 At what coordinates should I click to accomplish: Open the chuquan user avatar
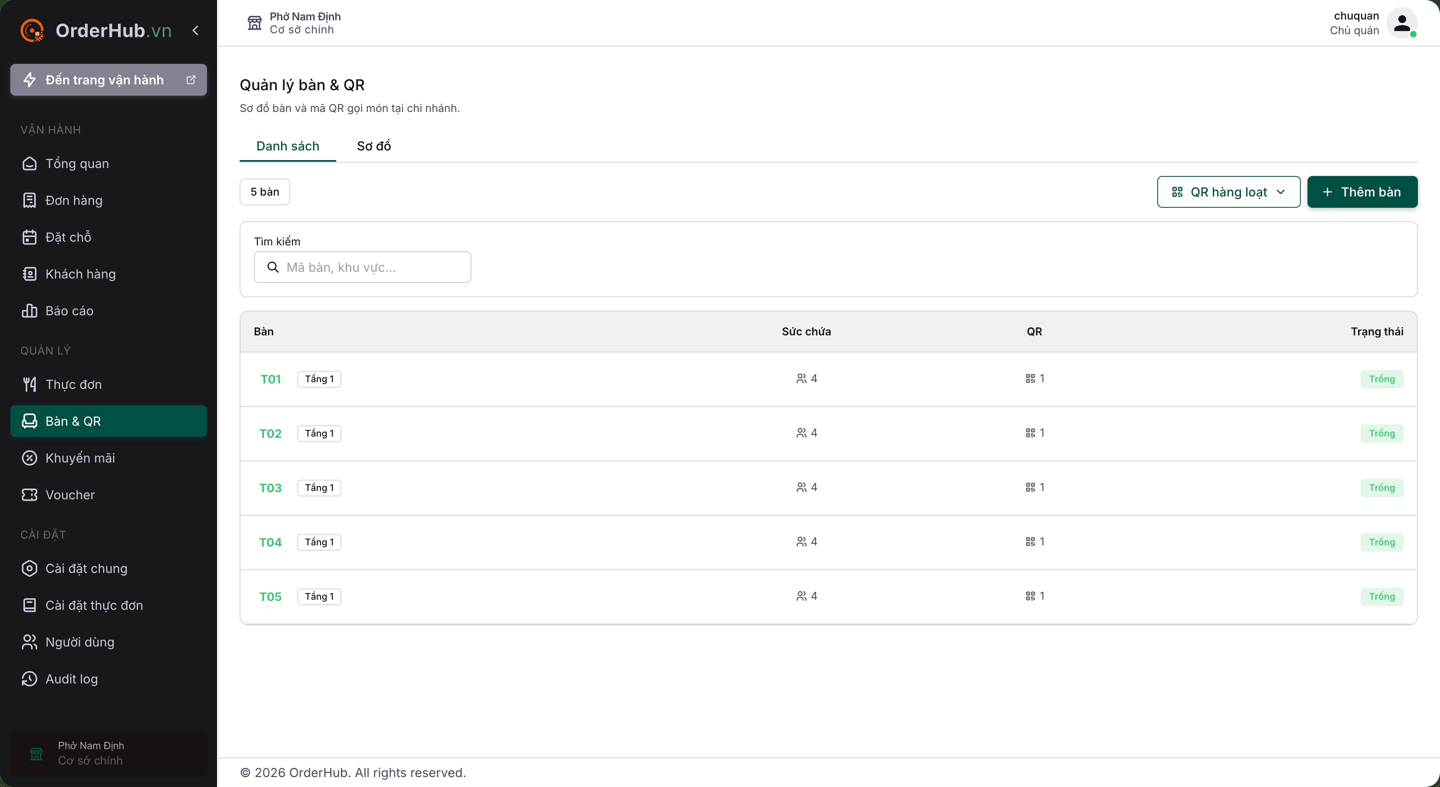click(x=1402, y=23)
